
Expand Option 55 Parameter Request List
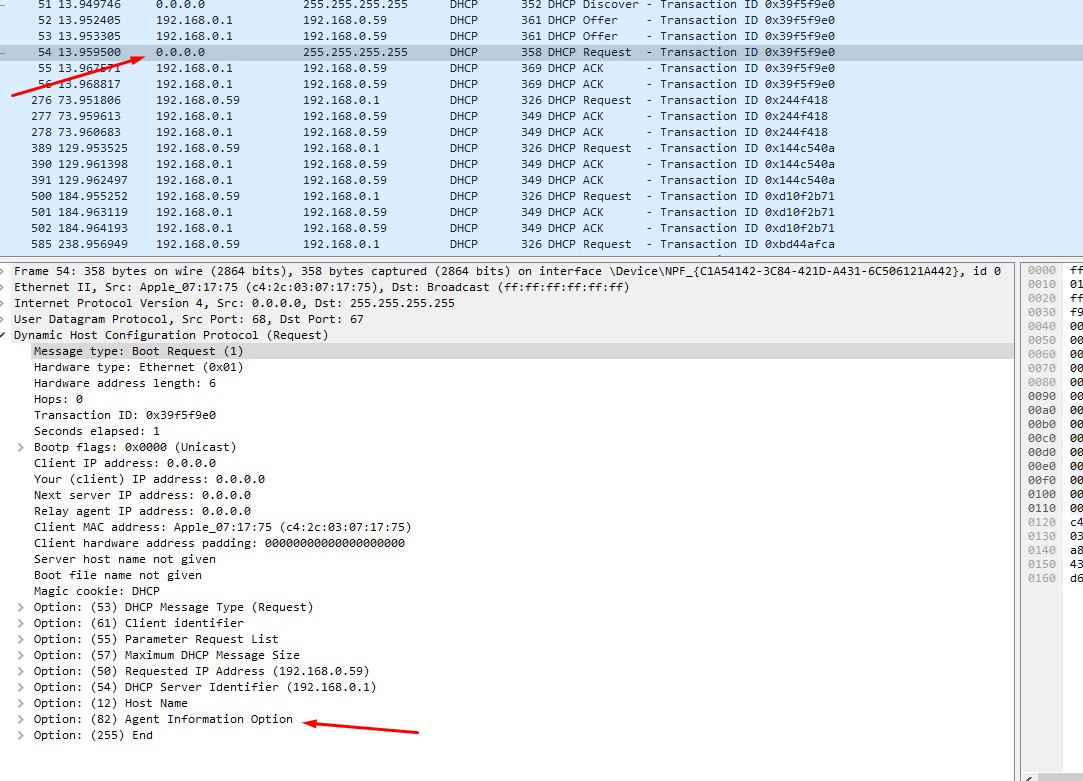click(21, 639)
